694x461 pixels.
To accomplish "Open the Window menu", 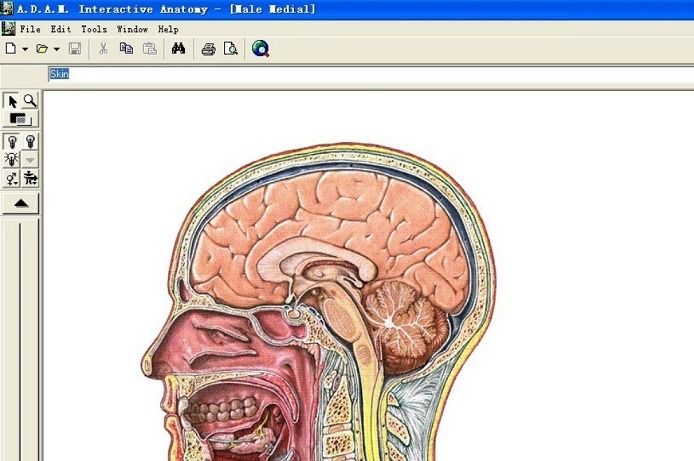I will 132,29.
